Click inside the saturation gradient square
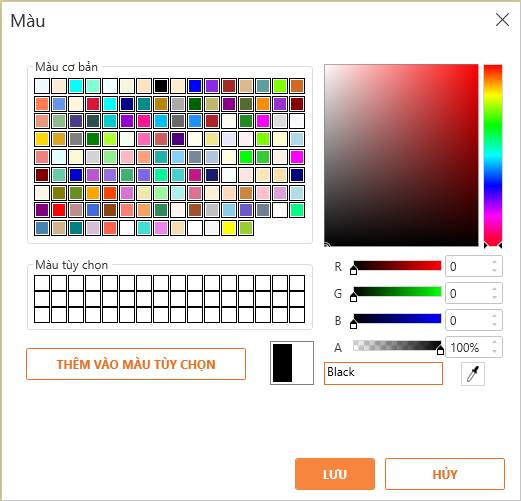 point(401,155)
